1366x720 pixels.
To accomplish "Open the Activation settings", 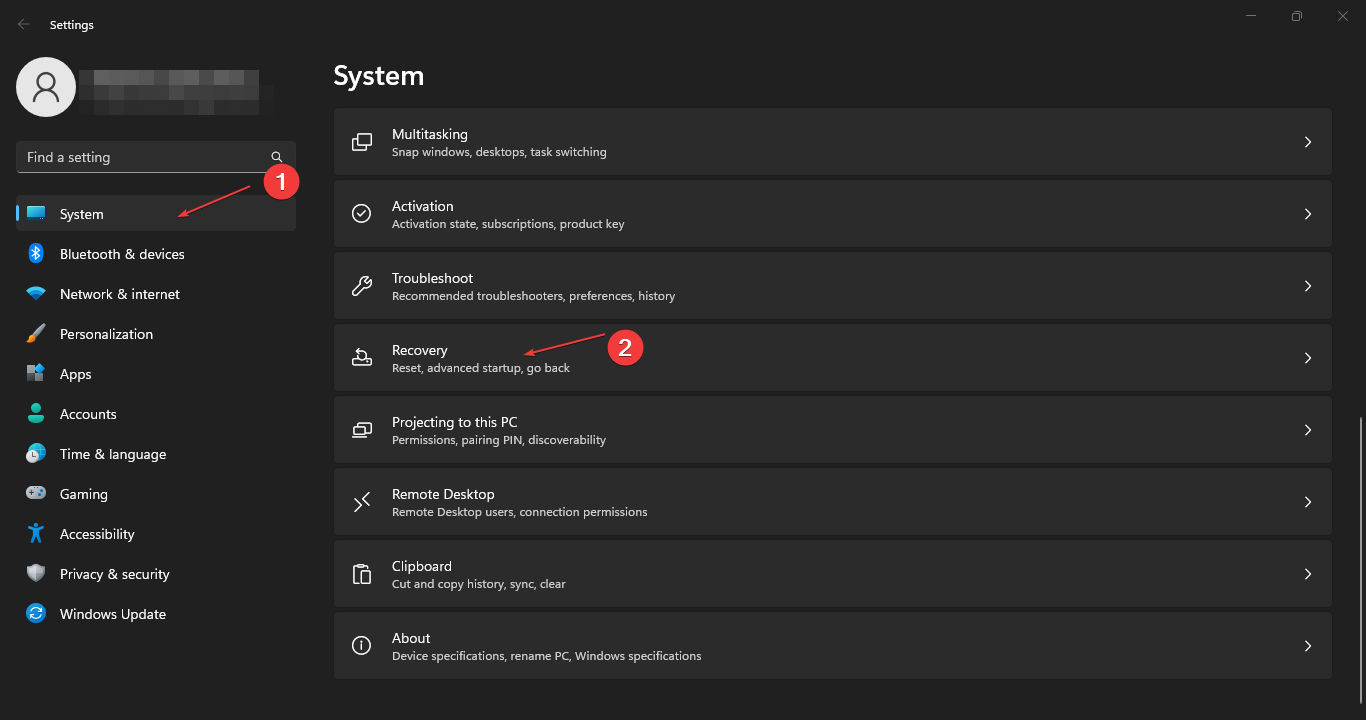I will tap(833, 214).
